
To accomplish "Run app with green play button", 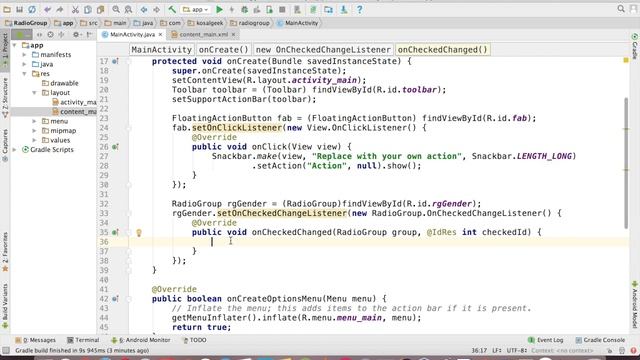I will 219,9.
